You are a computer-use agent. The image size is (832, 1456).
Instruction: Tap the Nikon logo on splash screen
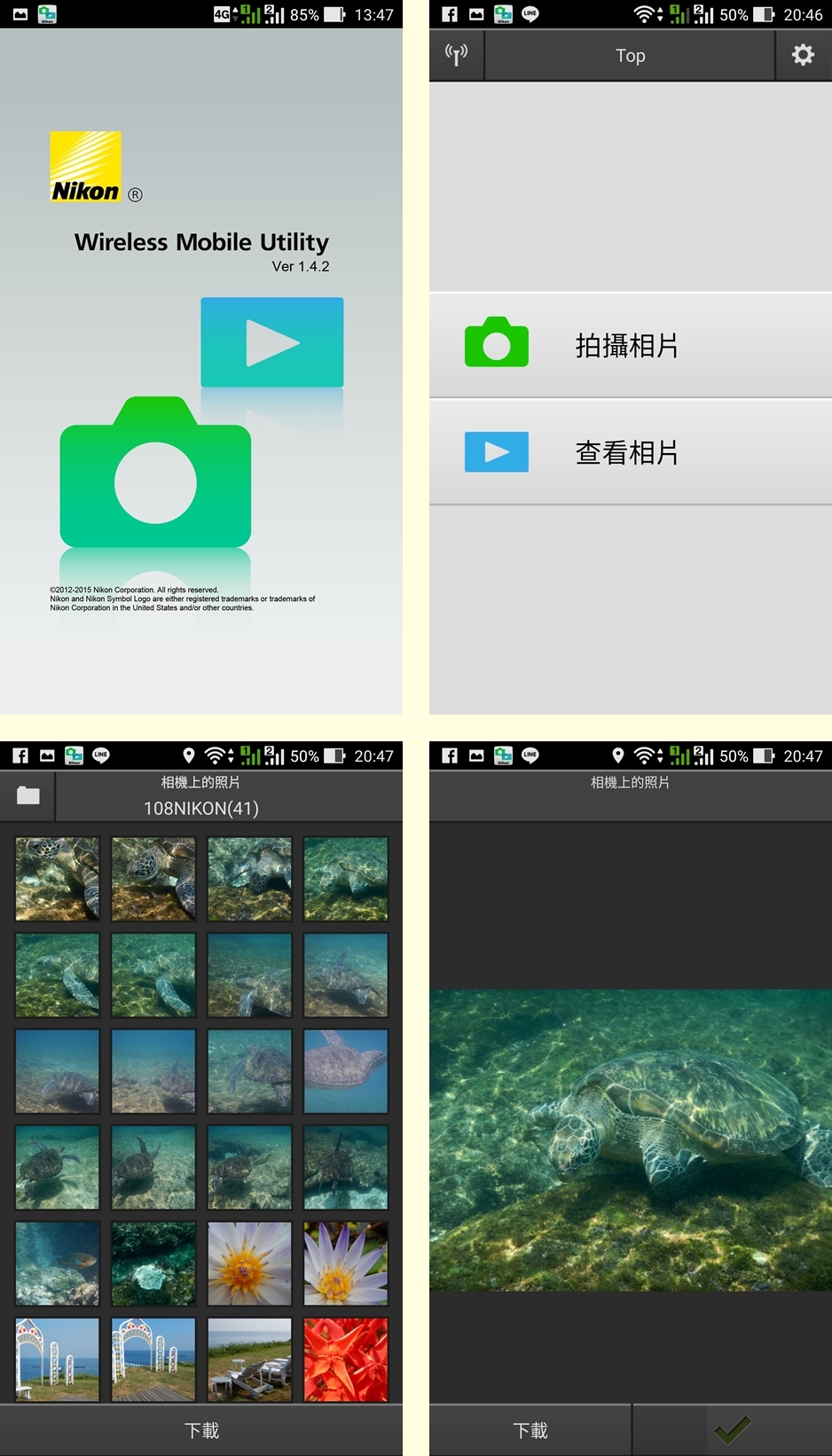click(x=85, y=167)
